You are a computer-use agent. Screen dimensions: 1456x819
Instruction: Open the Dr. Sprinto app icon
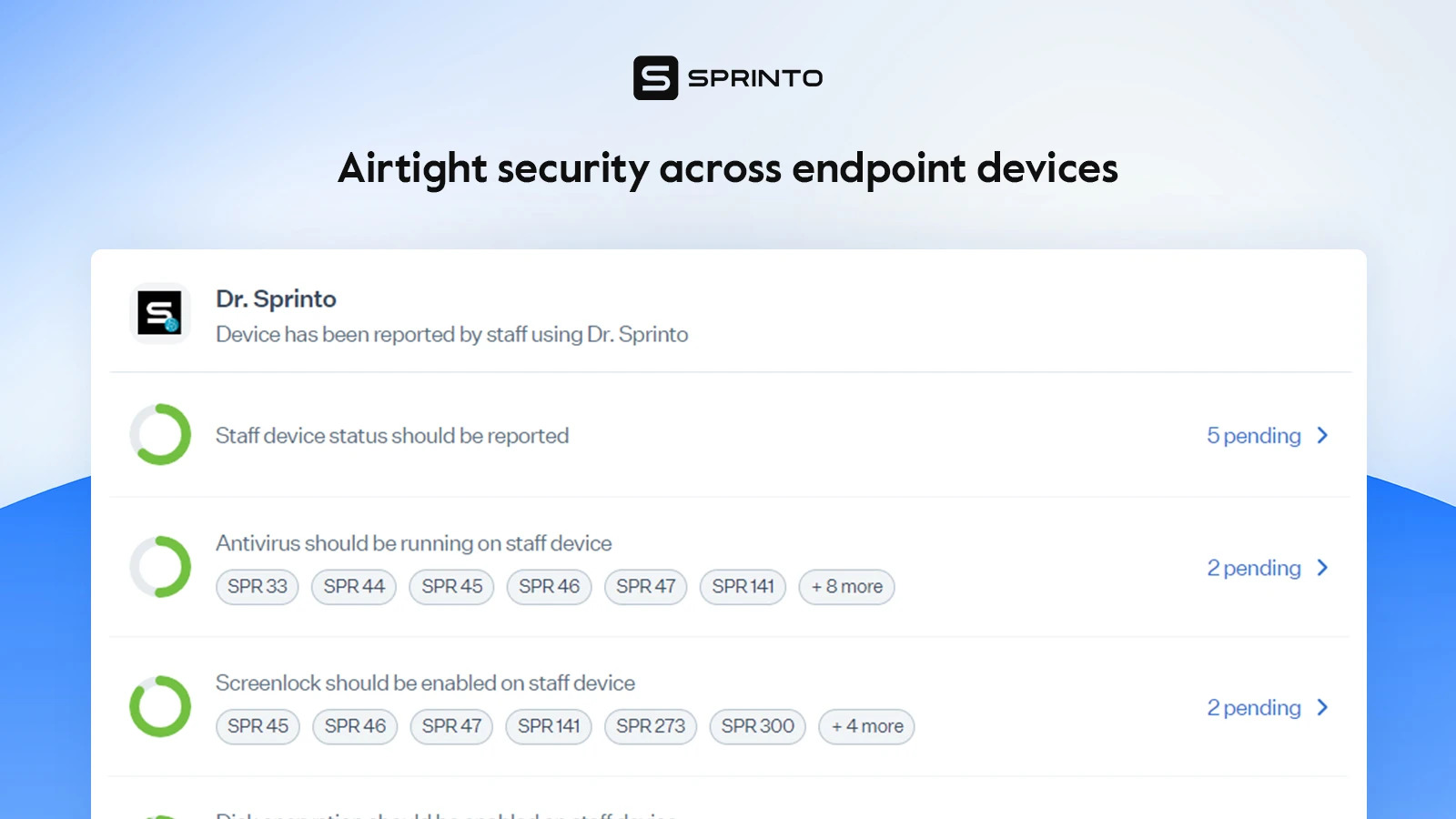click(159, 312)
